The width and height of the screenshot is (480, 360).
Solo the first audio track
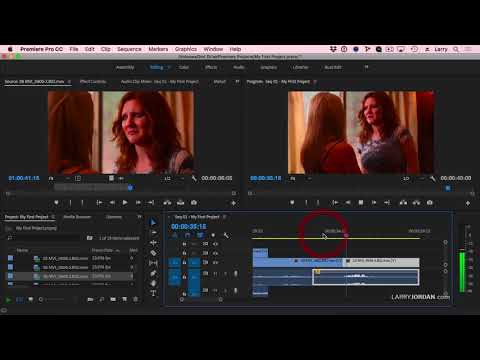225,273
